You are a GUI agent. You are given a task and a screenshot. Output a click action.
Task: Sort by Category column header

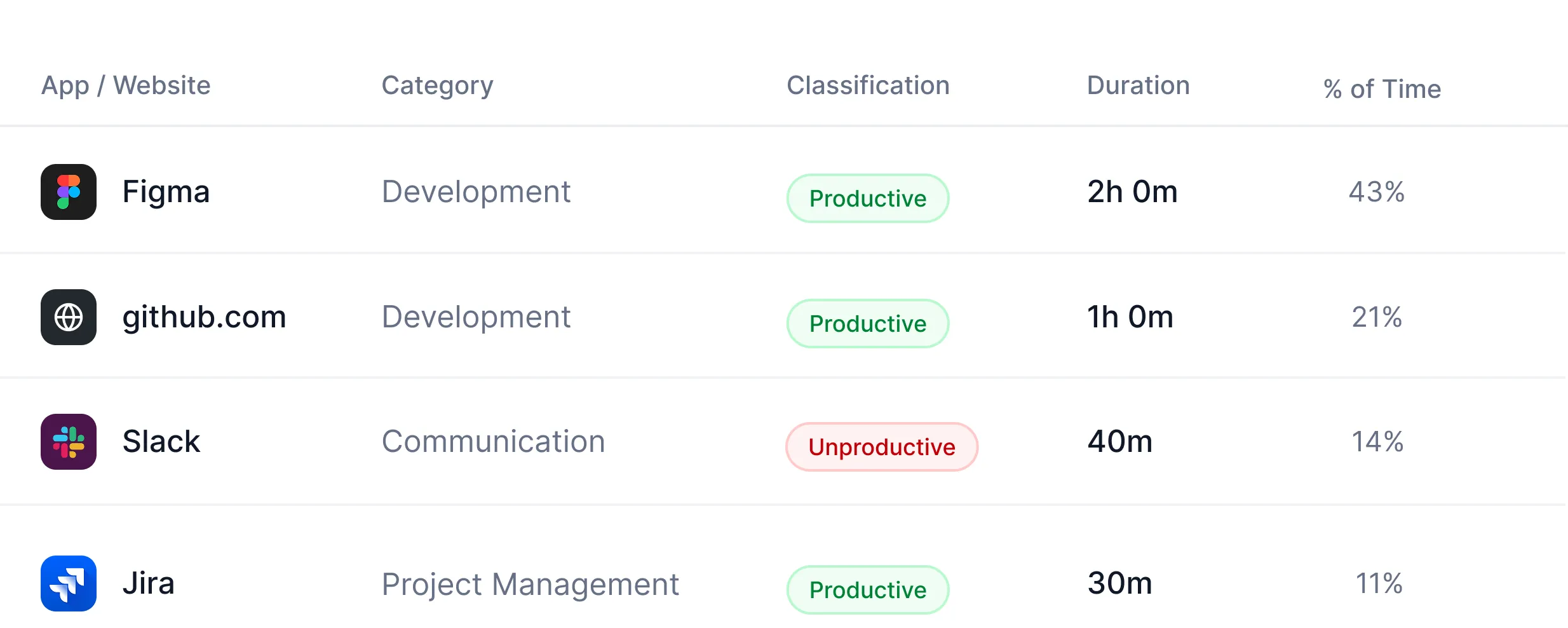[437, 86]
